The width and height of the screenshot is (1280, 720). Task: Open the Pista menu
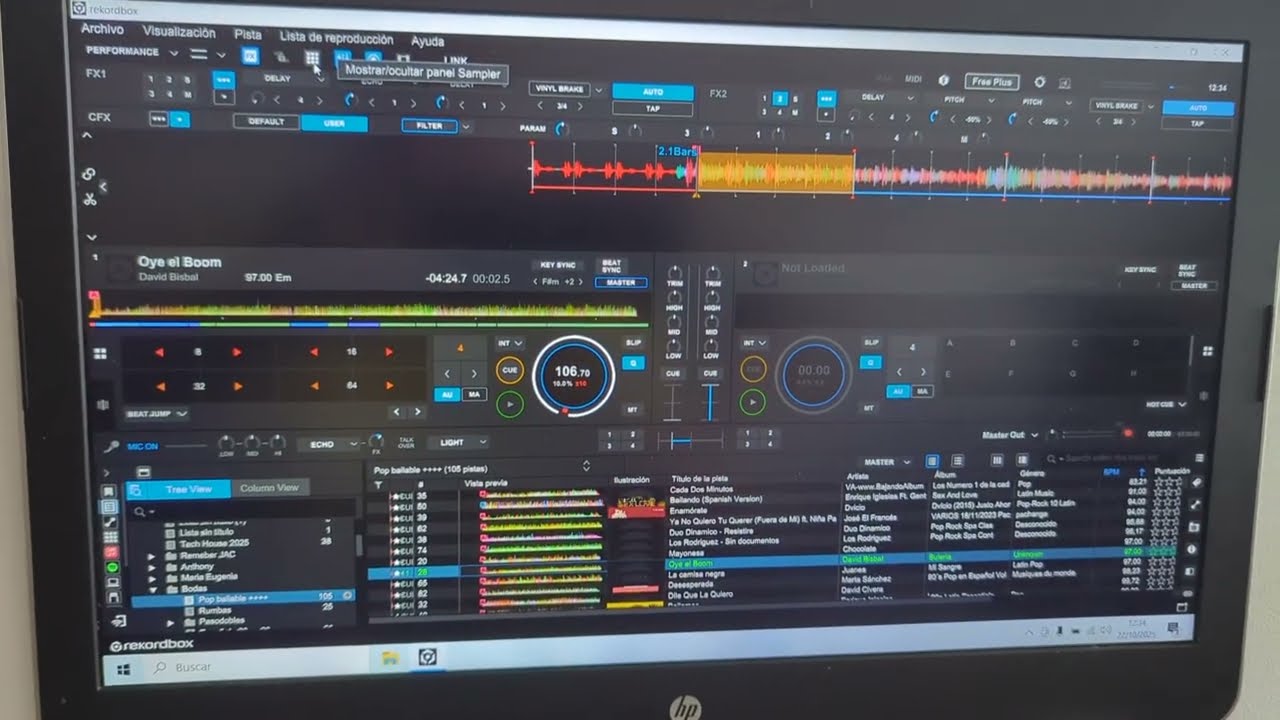(x=247, y=34)
